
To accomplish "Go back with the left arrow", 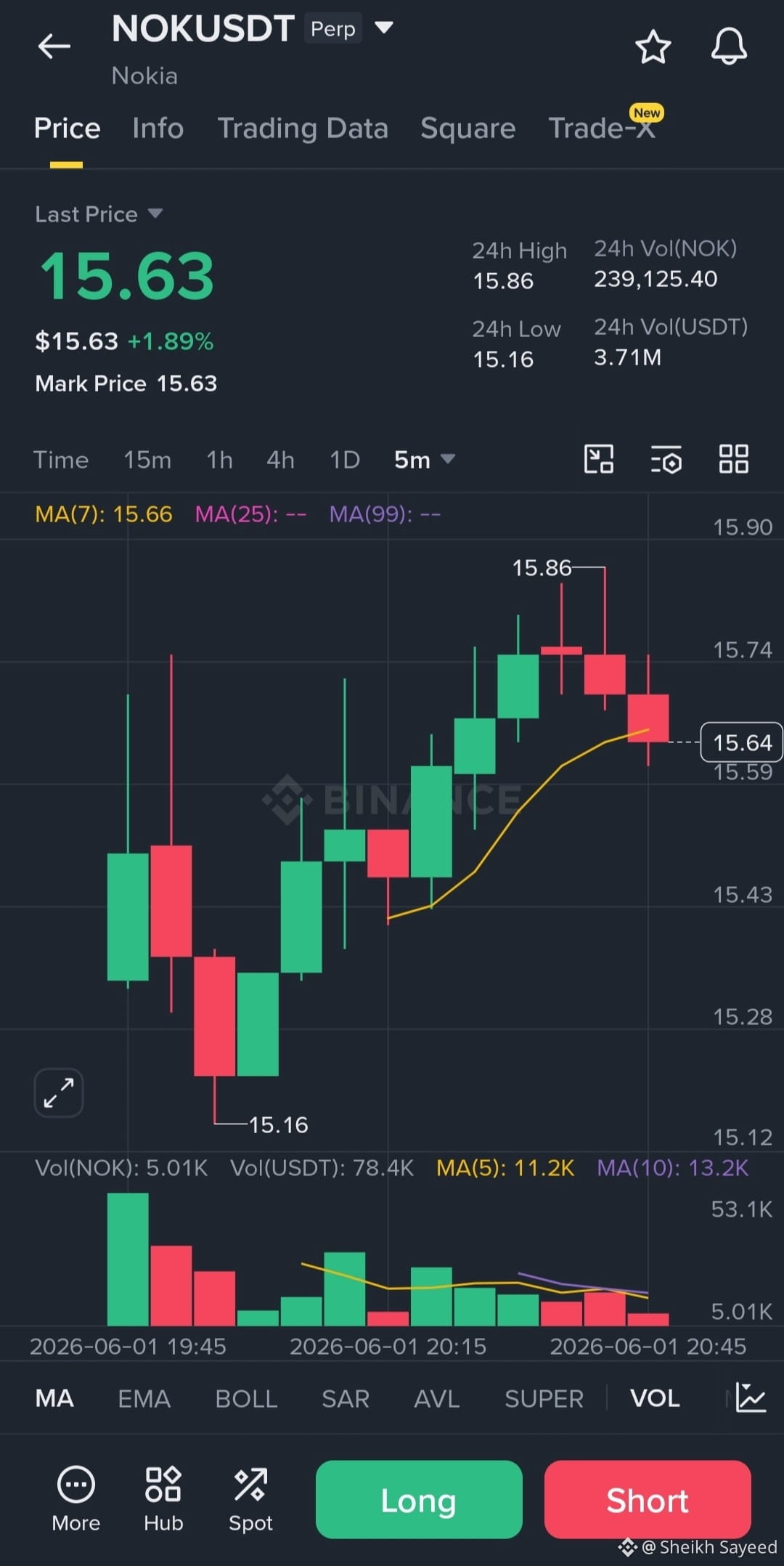I will 54,46.
